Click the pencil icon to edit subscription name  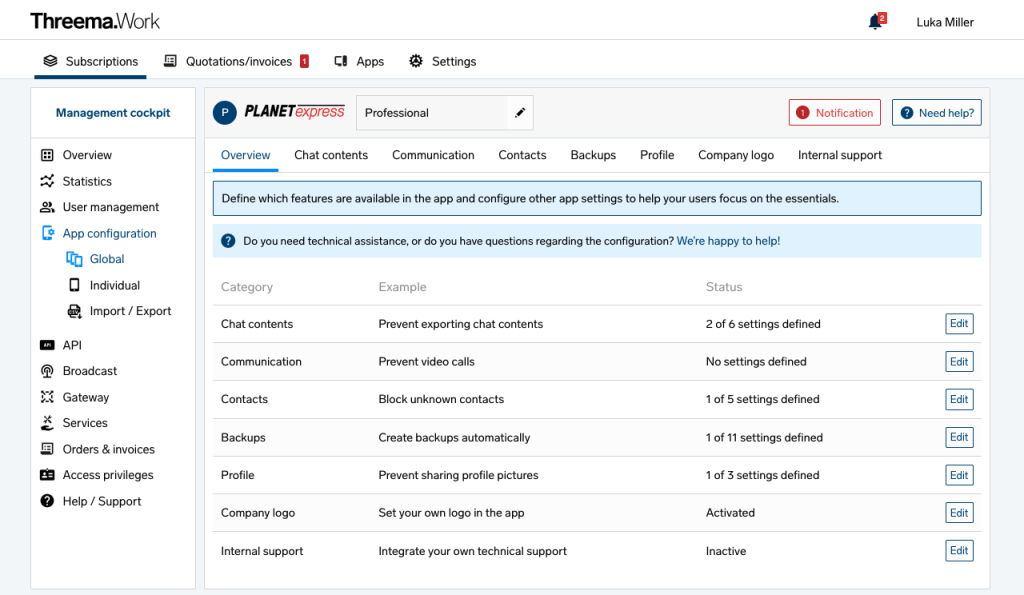pyautogui.click(x=519, y=113)
